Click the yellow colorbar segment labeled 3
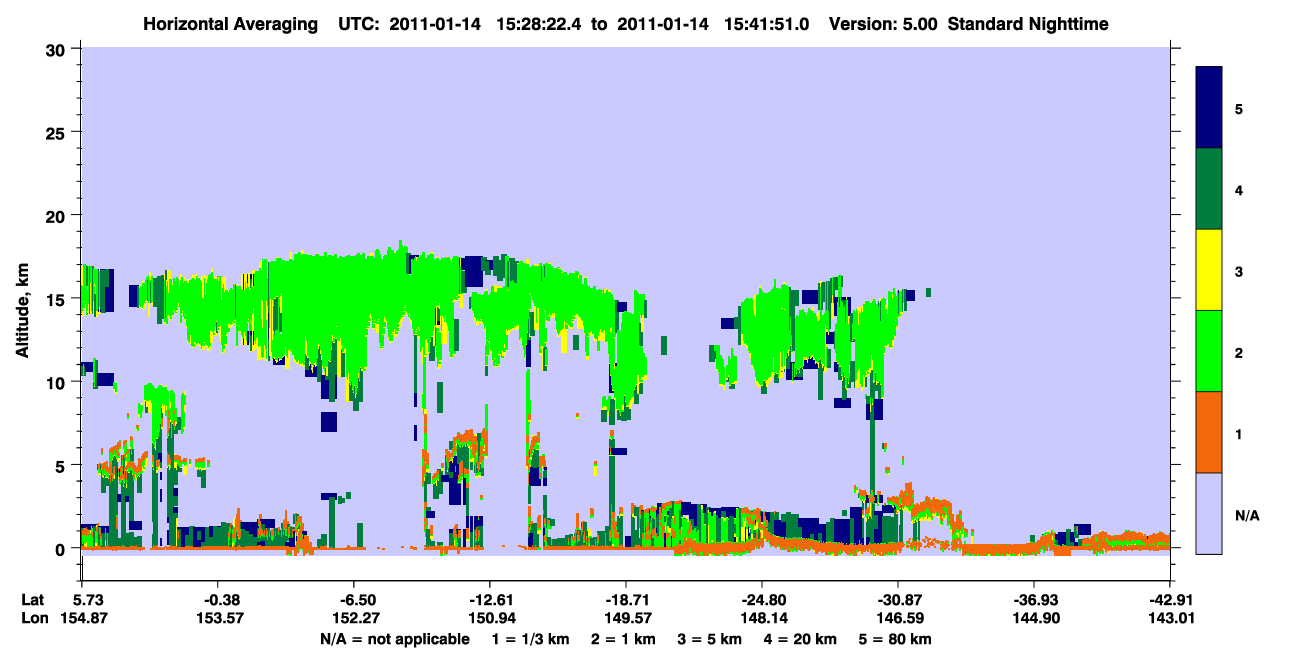The width and height of the screenshot is (1300, 667). coord(1209,270)
